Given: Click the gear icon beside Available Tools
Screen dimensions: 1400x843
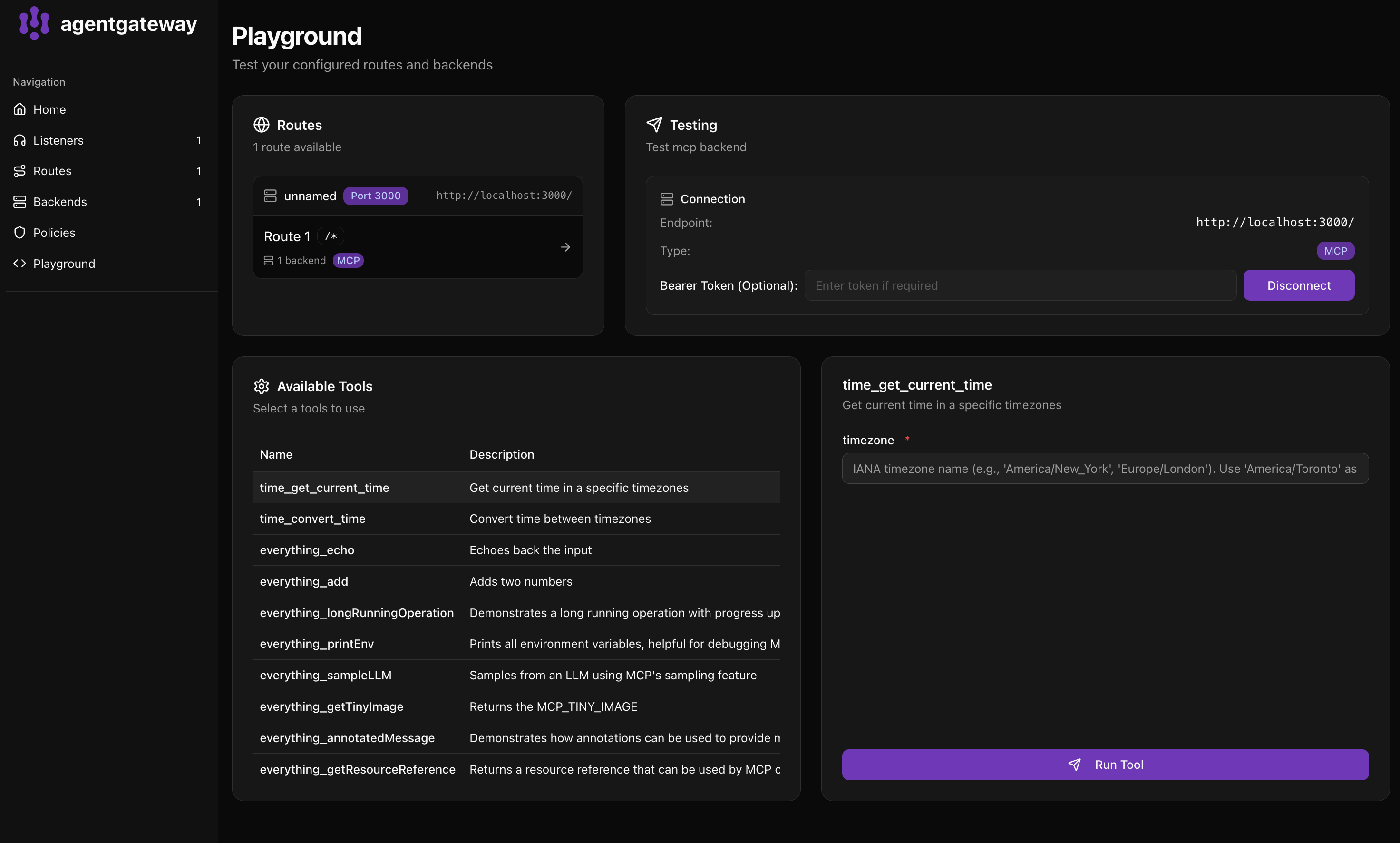Looking at the screenshot, I should point(261,386).
